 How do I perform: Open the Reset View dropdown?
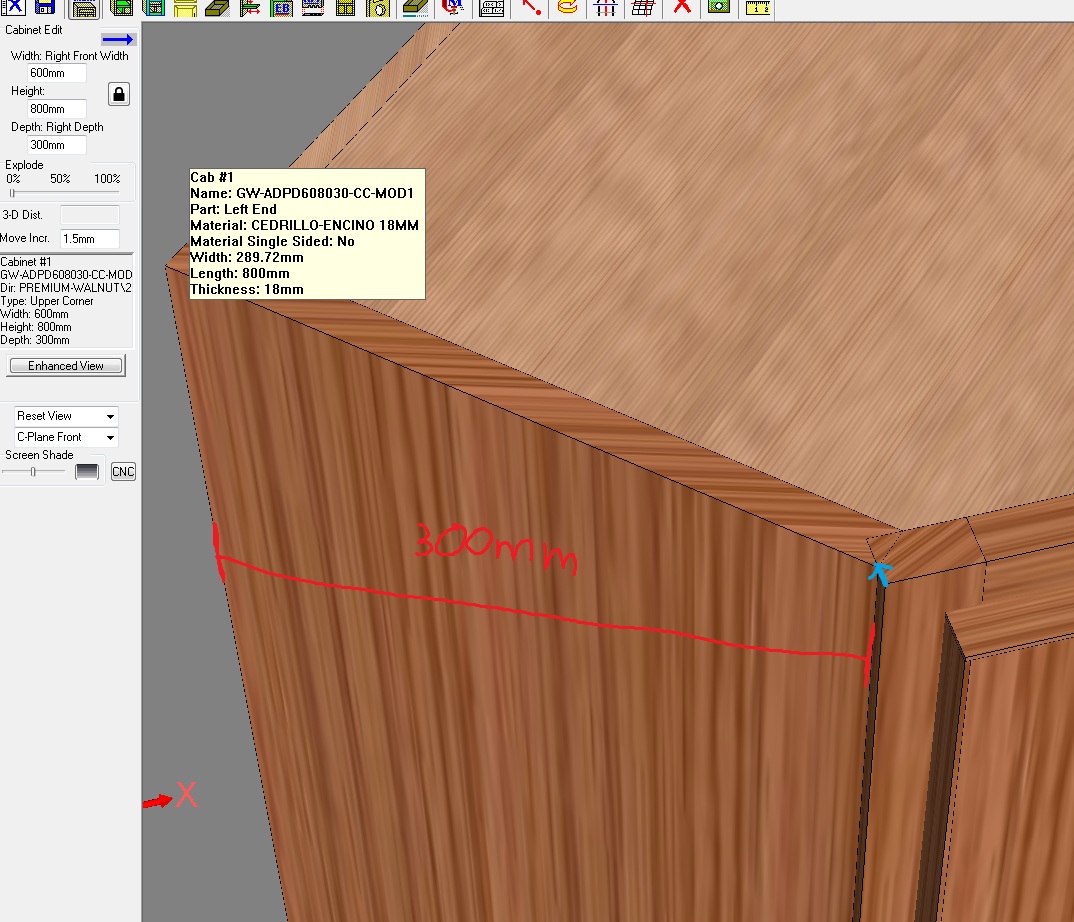point(66,416)
